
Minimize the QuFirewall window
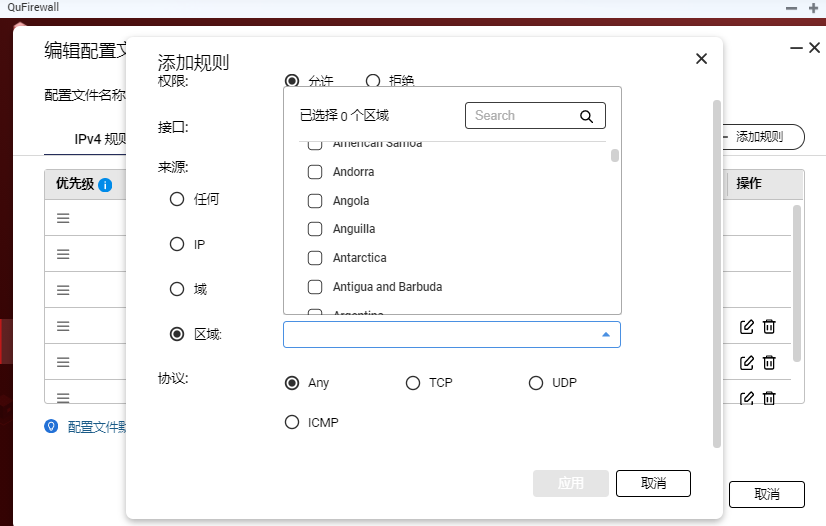coord(791,8)
